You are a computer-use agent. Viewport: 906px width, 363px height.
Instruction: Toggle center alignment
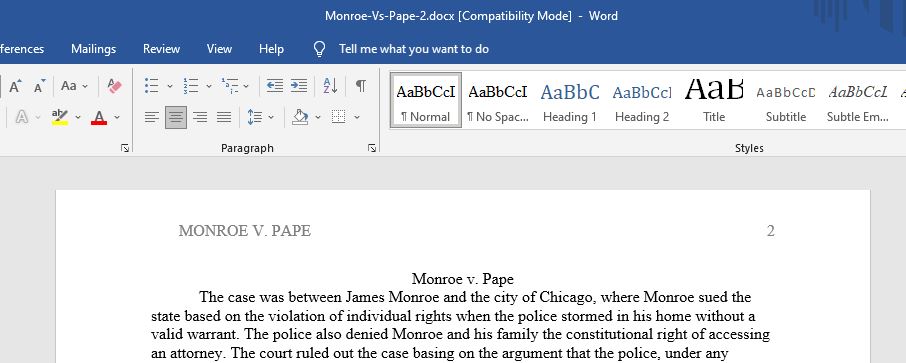176,117
